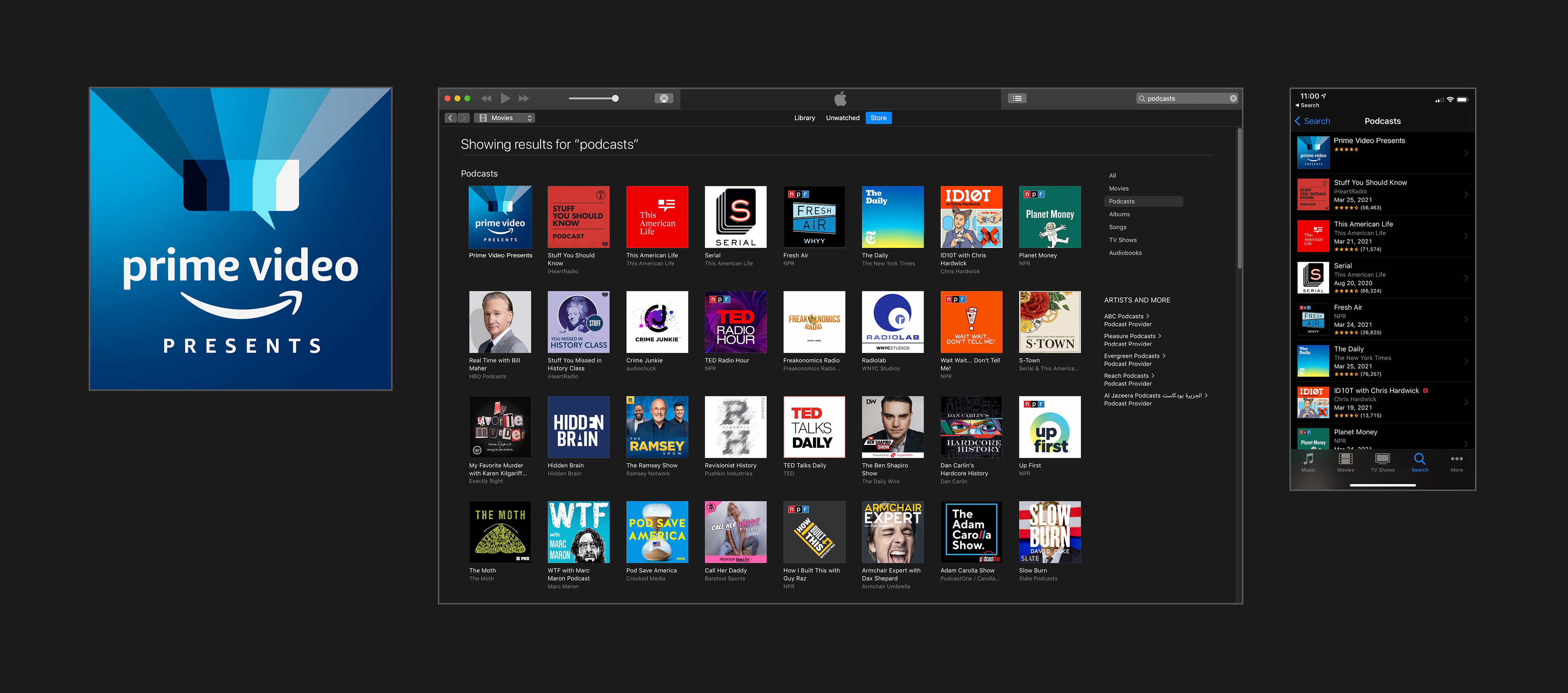Screen dimensions: 1568x693
Task: Expand This American Life row chevron on phone
Action: point(1466,236)
